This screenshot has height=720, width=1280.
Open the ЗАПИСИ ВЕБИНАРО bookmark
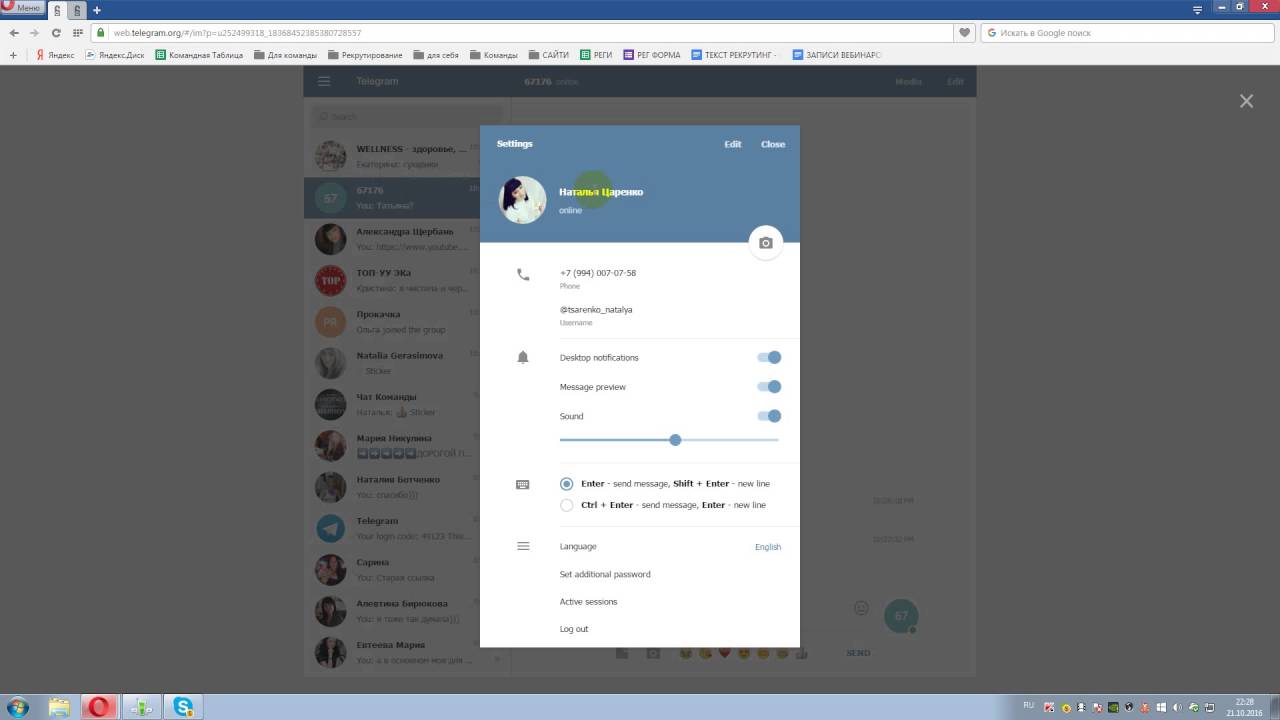tap(837, 55)
